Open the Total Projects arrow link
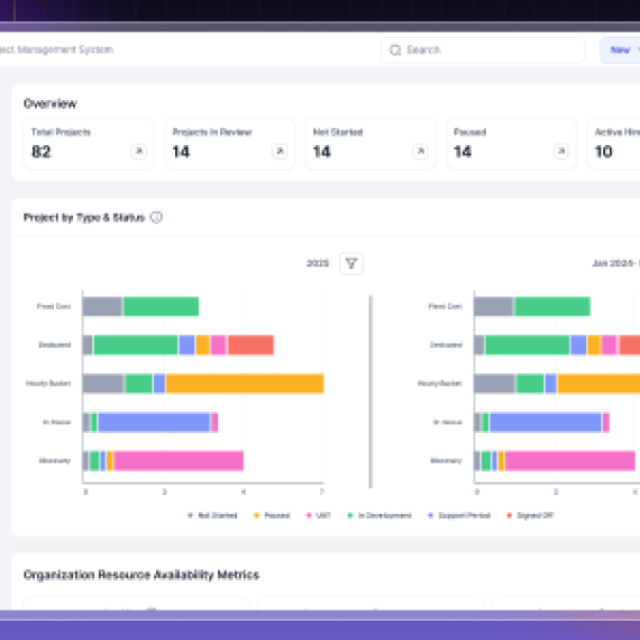 coord(139,152)
